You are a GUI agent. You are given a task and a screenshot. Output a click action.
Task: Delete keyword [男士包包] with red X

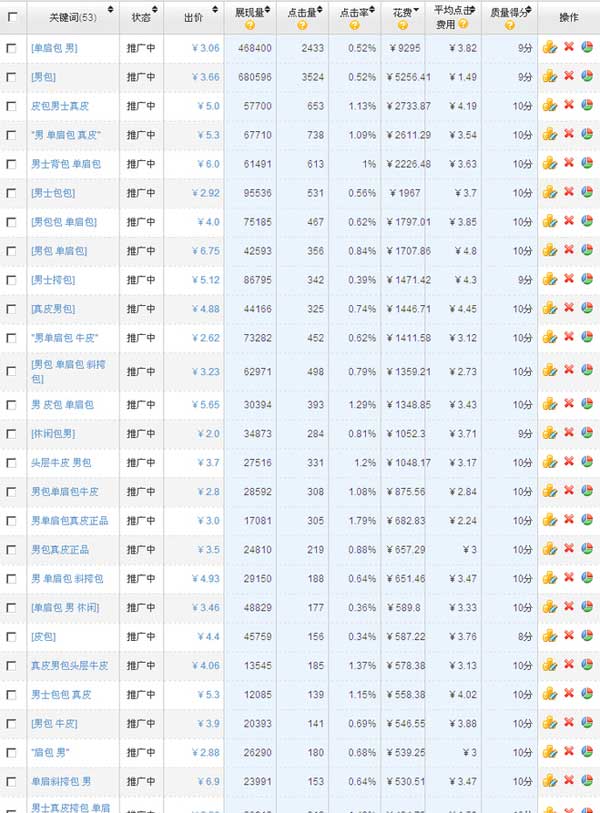tap(569, 192)
